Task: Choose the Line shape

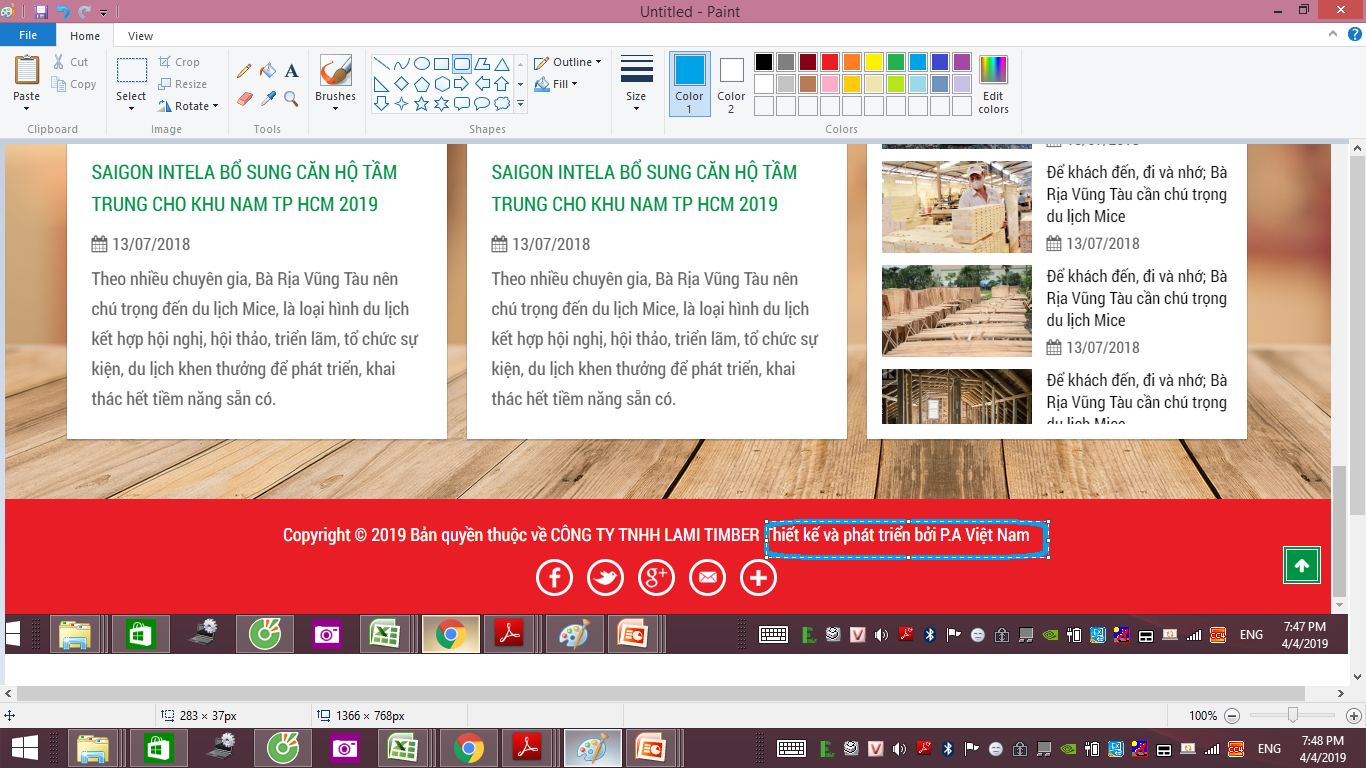Action: (x=382, y=63)
